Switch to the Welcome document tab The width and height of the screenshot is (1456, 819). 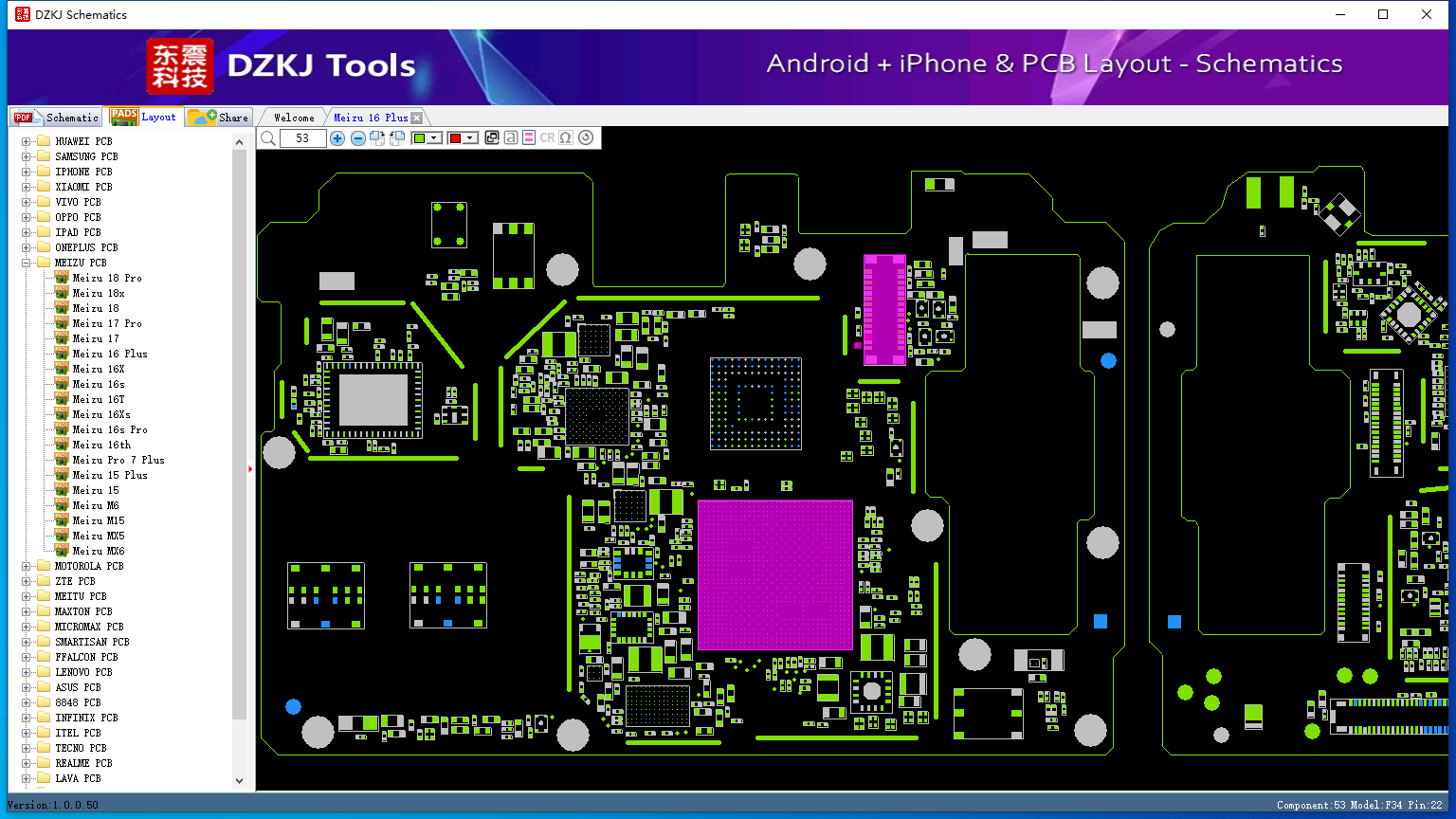point(294,118)
